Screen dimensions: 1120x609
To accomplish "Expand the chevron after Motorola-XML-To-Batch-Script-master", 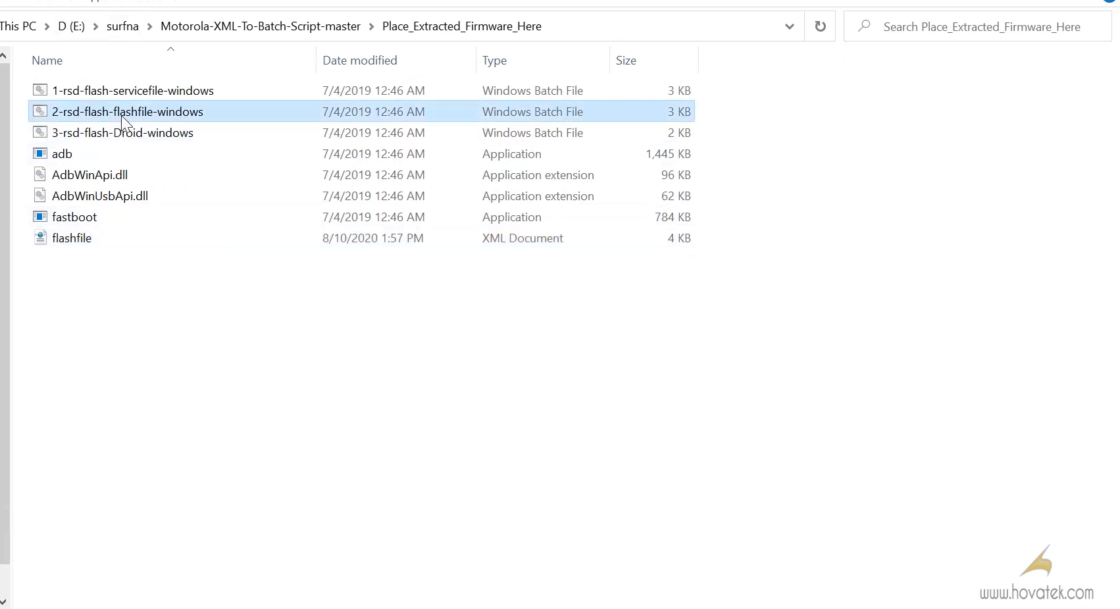I will pos(371,27).
